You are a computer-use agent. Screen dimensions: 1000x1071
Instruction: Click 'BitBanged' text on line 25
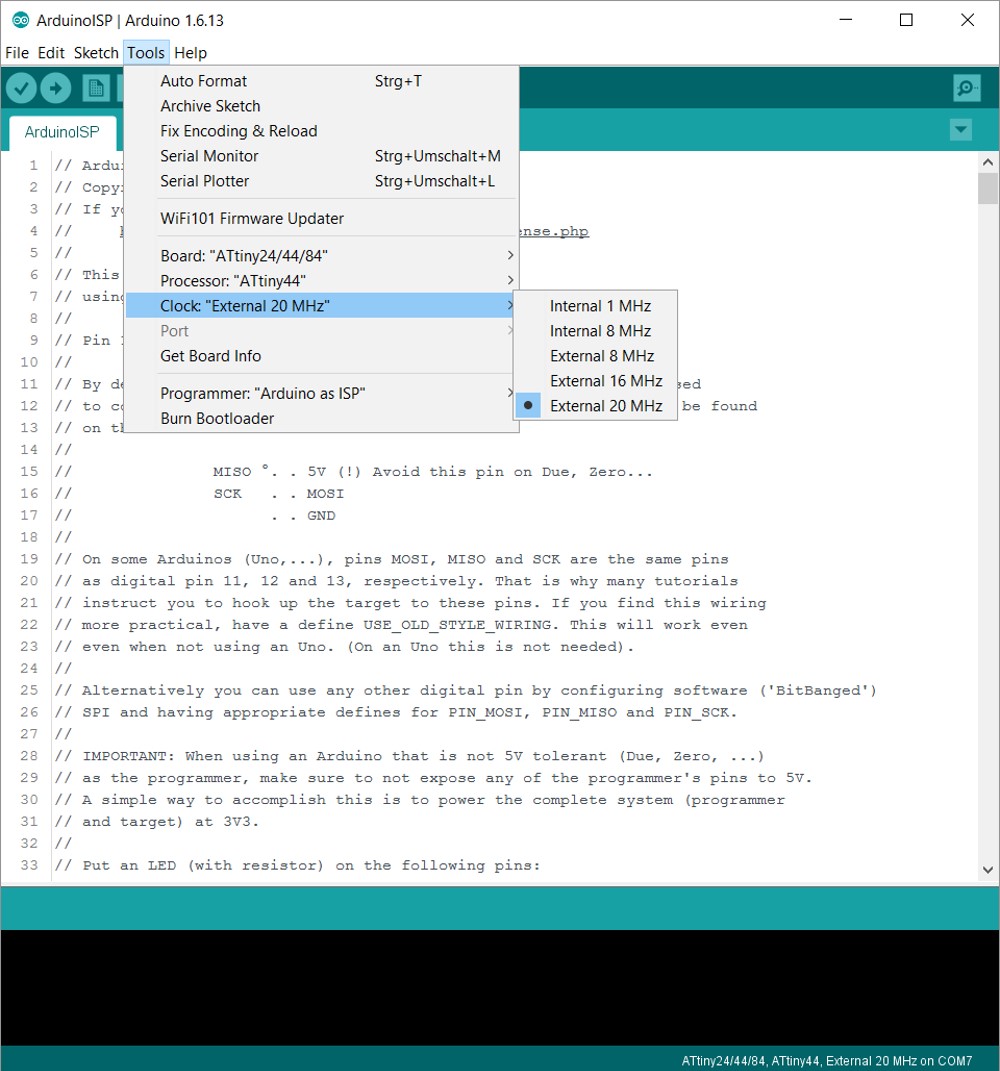click(818, 691)
